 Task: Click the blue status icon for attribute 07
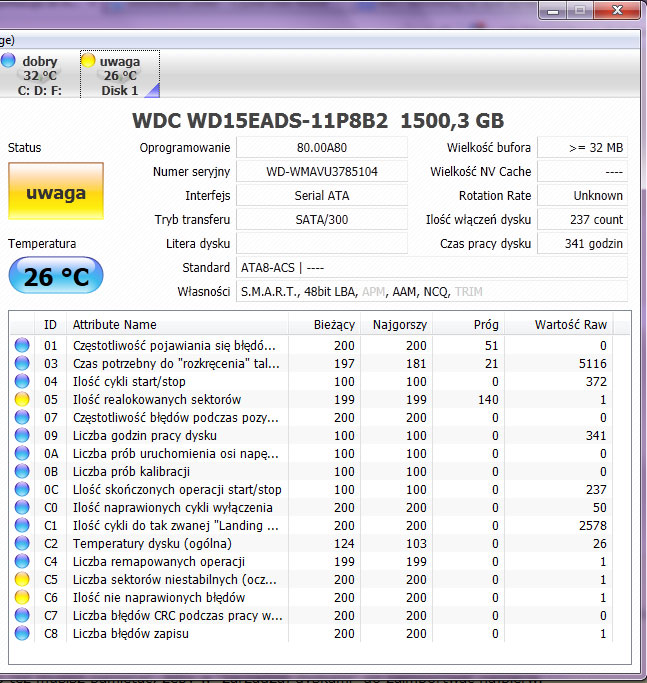[22, 417]
